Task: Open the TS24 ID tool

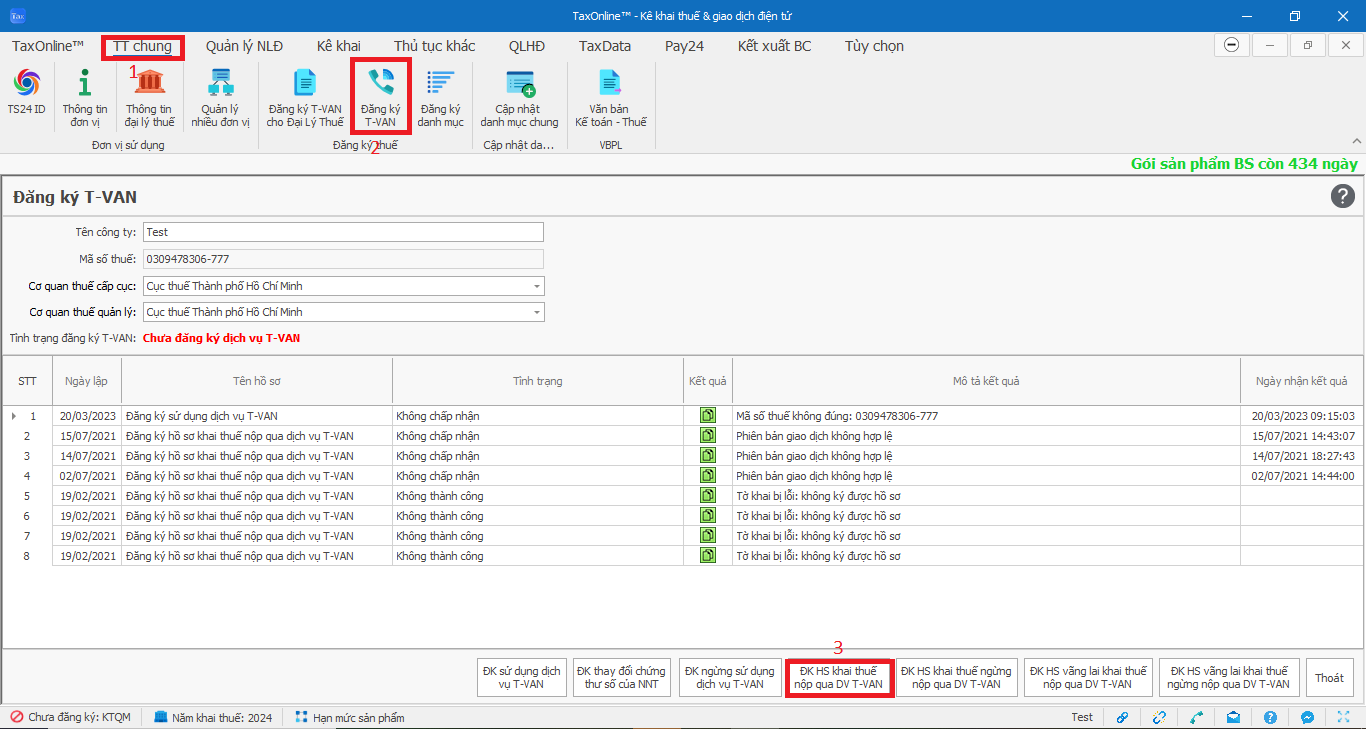Action: [27, 94]
